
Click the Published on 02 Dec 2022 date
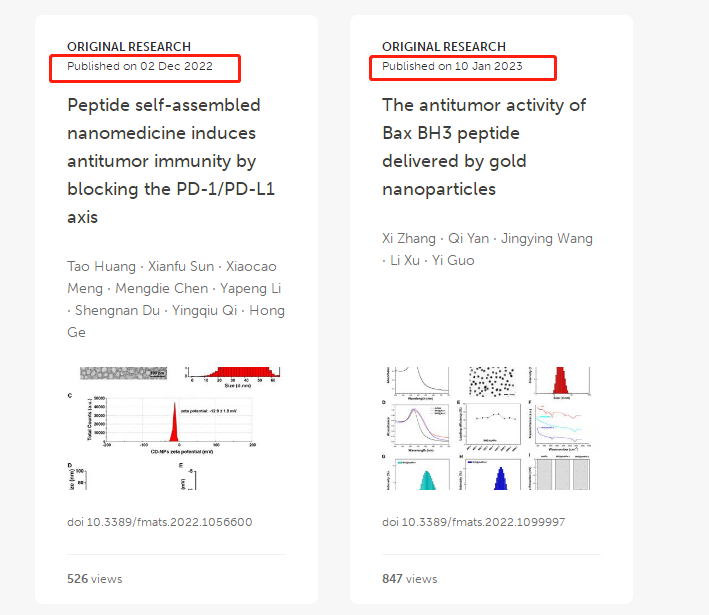pos(140,66)
